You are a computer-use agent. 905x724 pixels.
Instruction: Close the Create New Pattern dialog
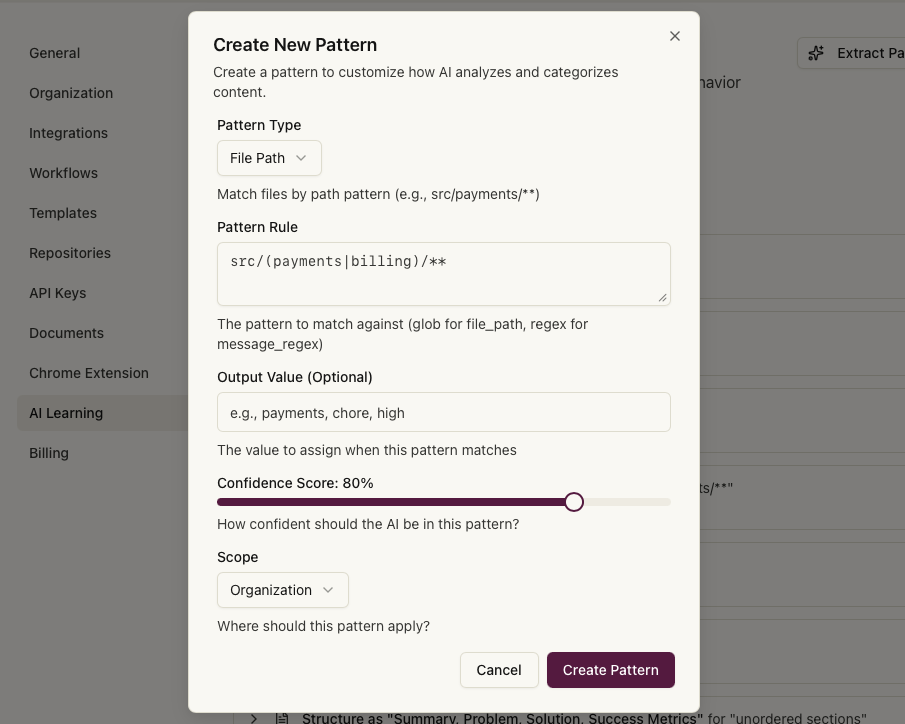(675, 35)
